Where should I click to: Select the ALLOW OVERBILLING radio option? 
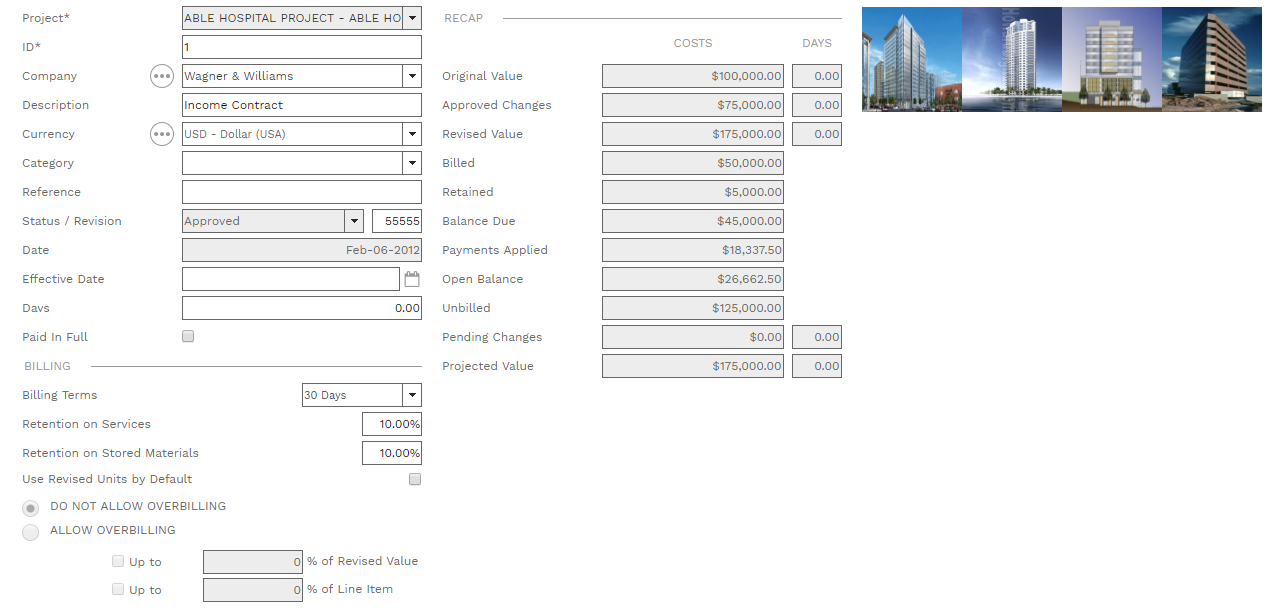pos(31,532)
